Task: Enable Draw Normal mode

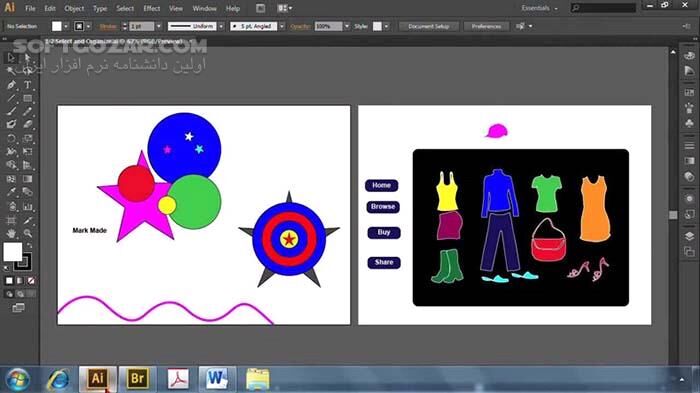Action: [x=9, y=294]
